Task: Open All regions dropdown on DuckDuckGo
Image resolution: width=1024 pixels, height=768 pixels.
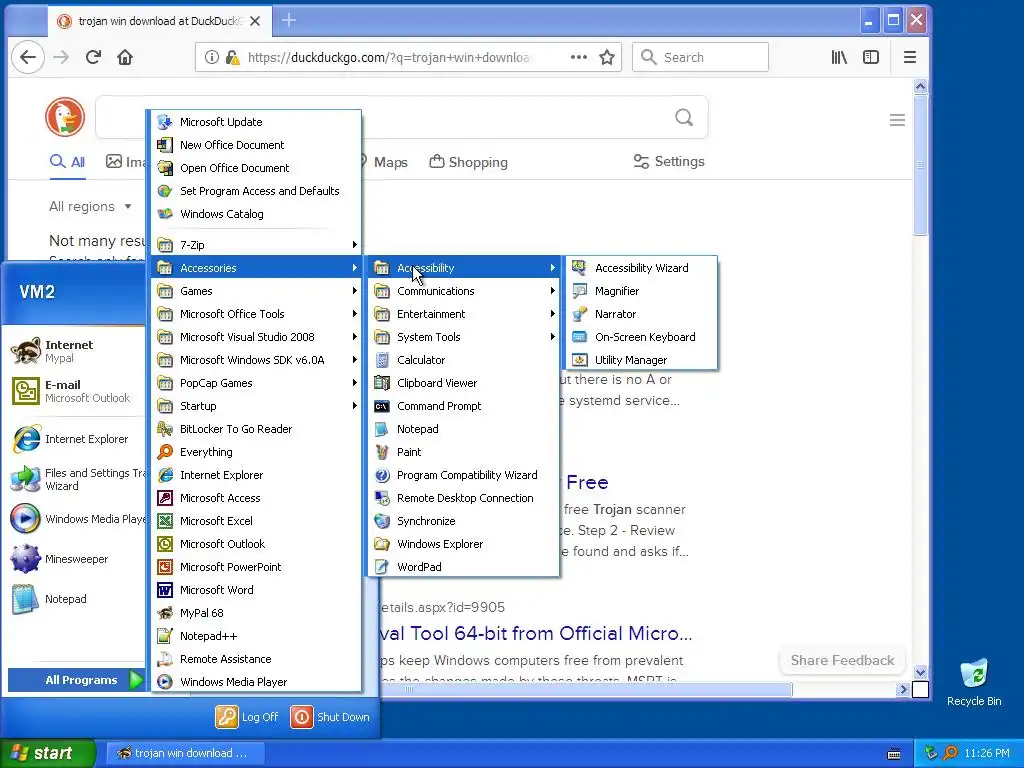Action: pyautogui.click(x=90, y=206)
